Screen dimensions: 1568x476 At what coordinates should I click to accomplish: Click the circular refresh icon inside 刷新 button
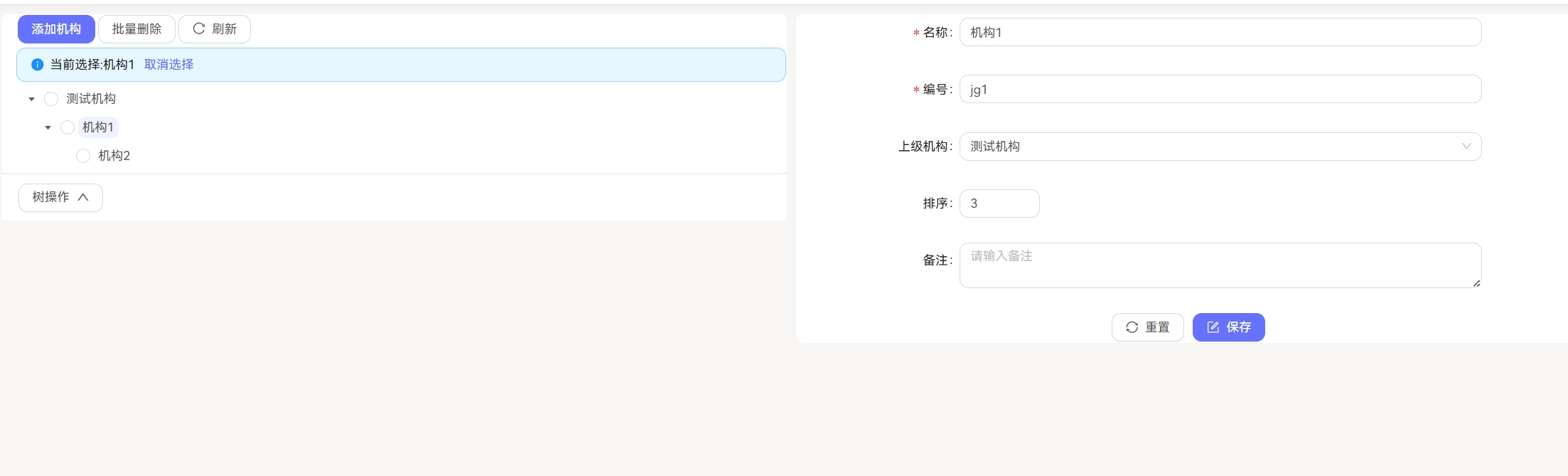(200, 29)
